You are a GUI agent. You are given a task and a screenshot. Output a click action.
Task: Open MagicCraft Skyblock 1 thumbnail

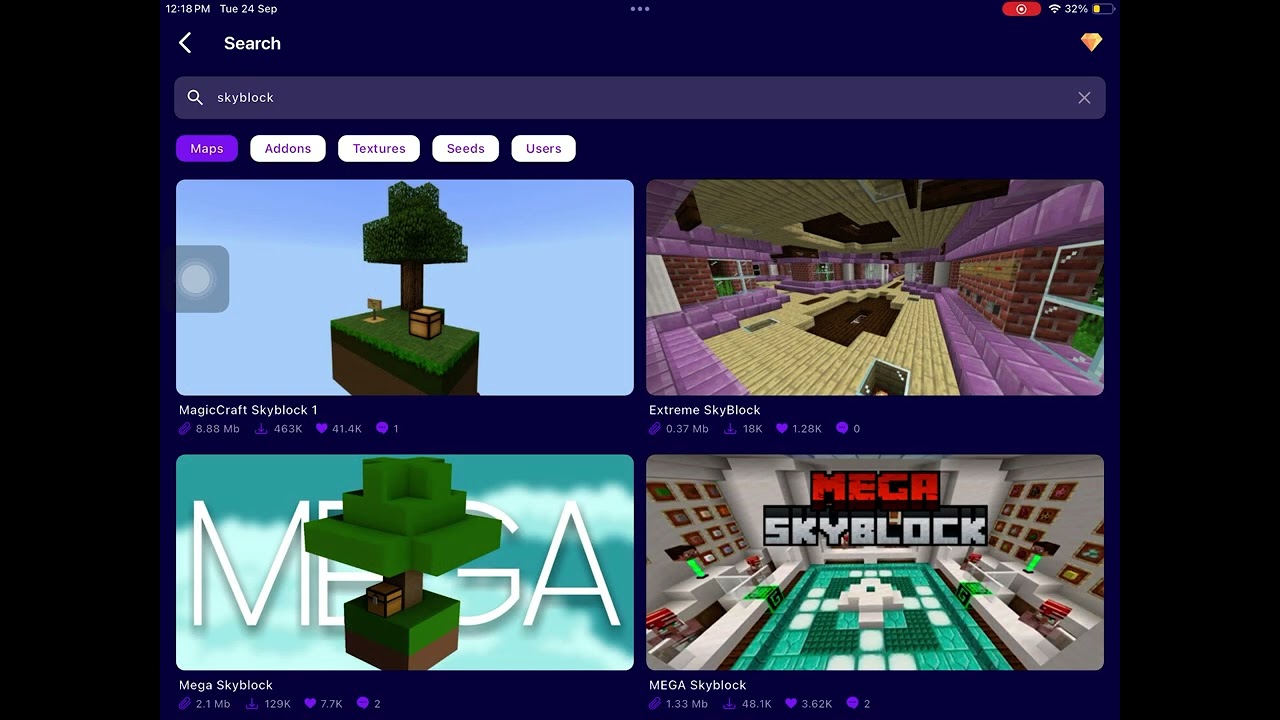[405, 287]
